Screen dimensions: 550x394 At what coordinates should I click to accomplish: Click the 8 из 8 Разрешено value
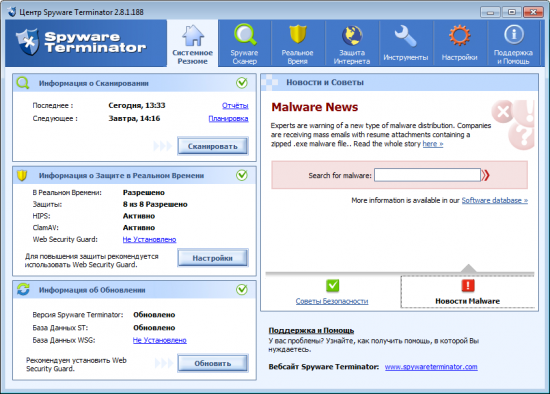155,204
